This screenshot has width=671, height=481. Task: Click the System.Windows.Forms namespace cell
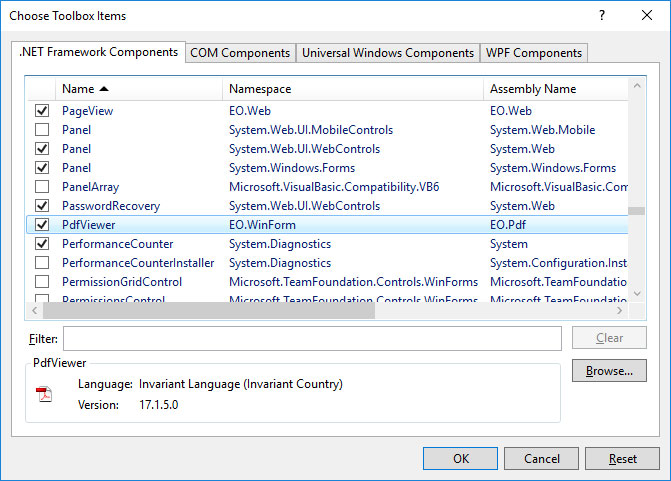[x=292, y=168]
